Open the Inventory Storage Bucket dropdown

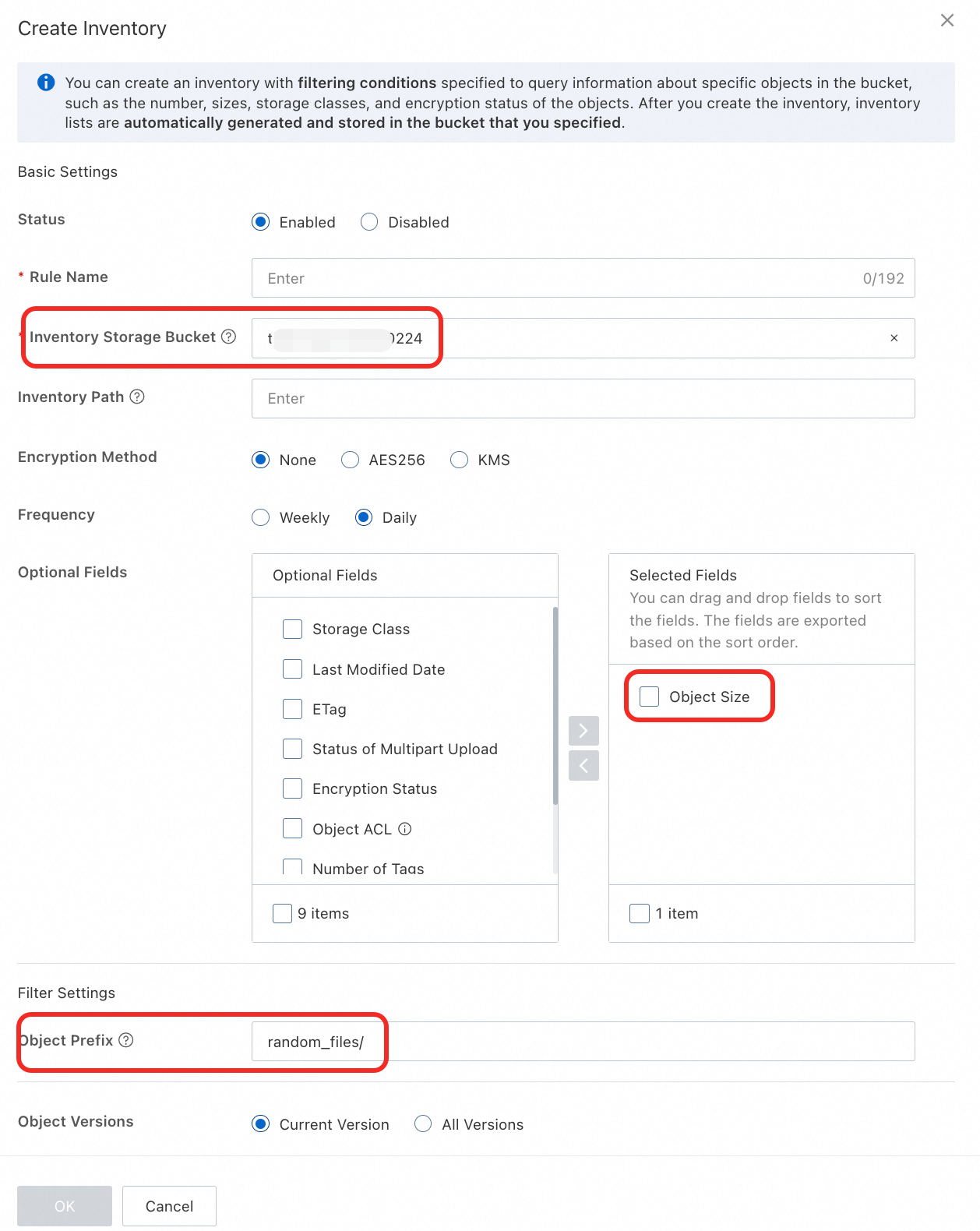583,338
